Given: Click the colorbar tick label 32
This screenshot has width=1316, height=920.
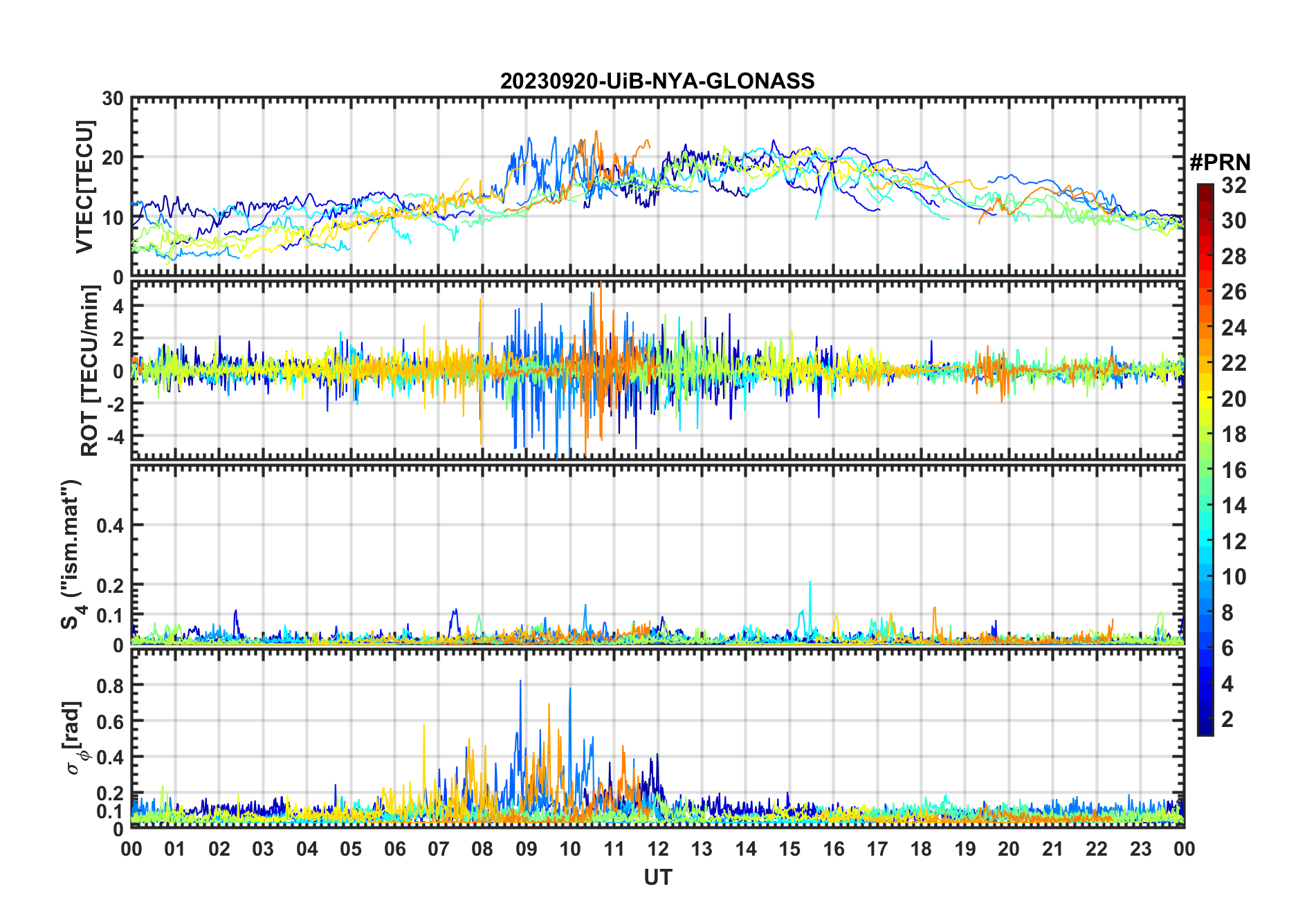Looking at the screenshot, I should point(1234,185).
